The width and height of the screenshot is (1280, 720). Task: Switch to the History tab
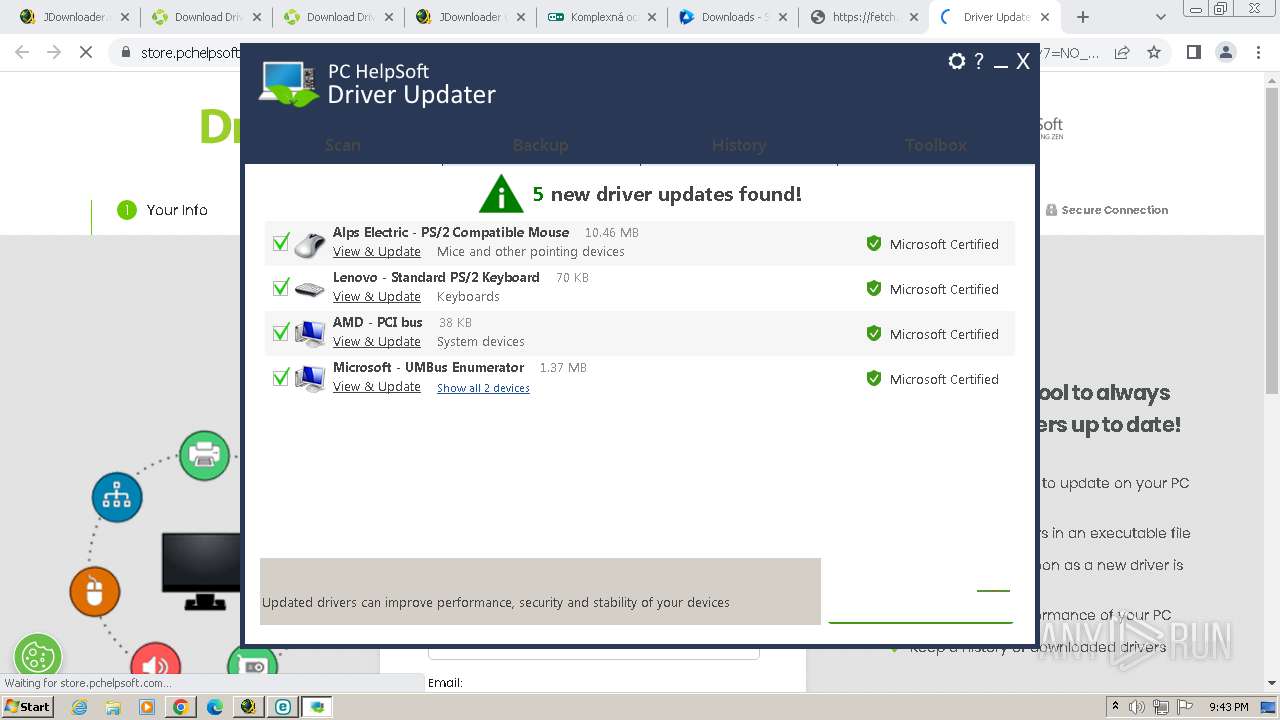739,145
